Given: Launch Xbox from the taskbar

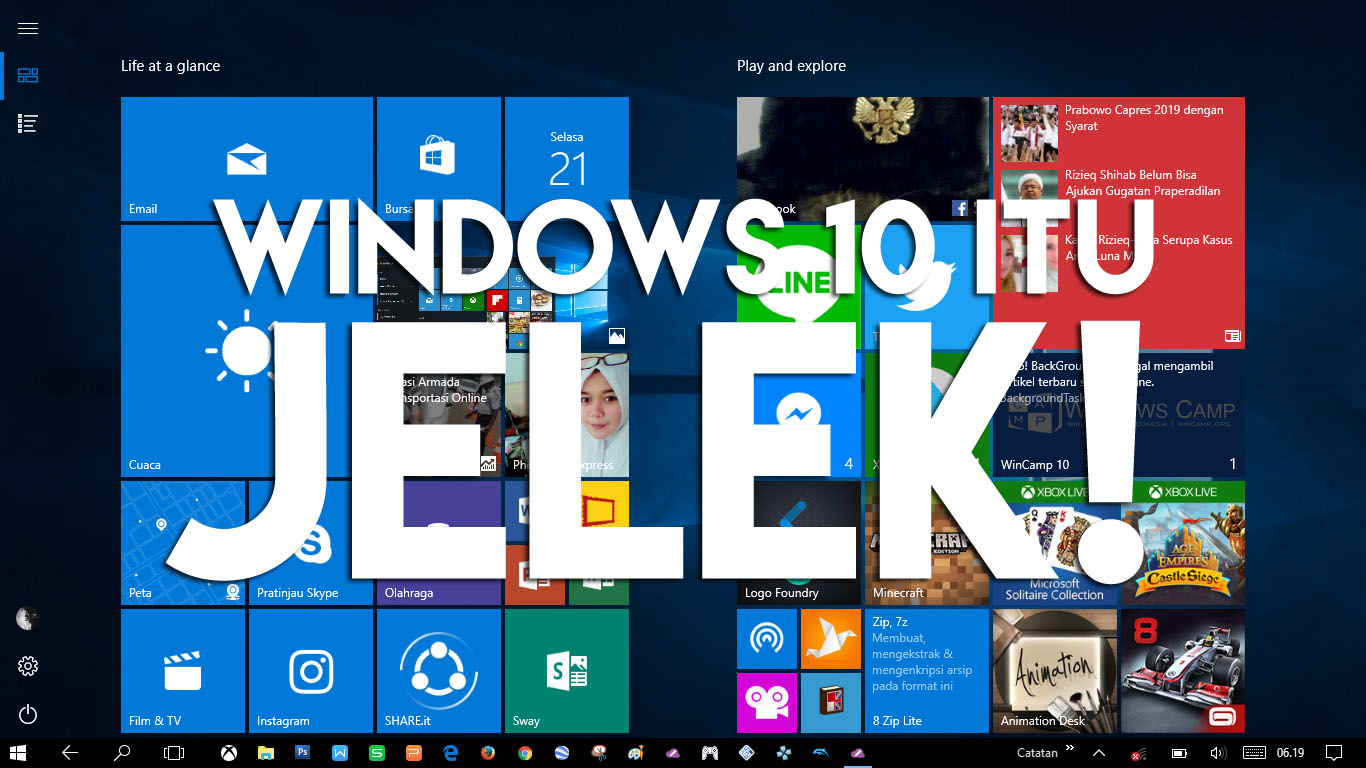Looking at the screenshot, I should pos(229,753).
